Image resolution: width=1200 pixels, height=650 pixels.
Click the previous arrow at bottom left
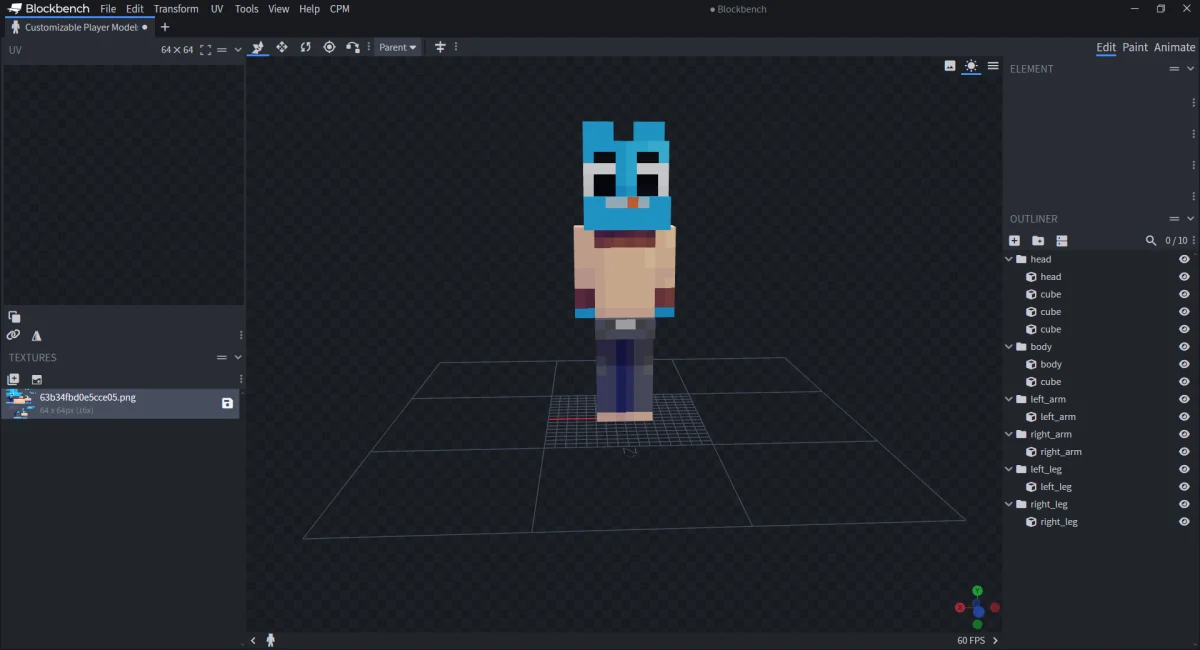click(253, 640)
